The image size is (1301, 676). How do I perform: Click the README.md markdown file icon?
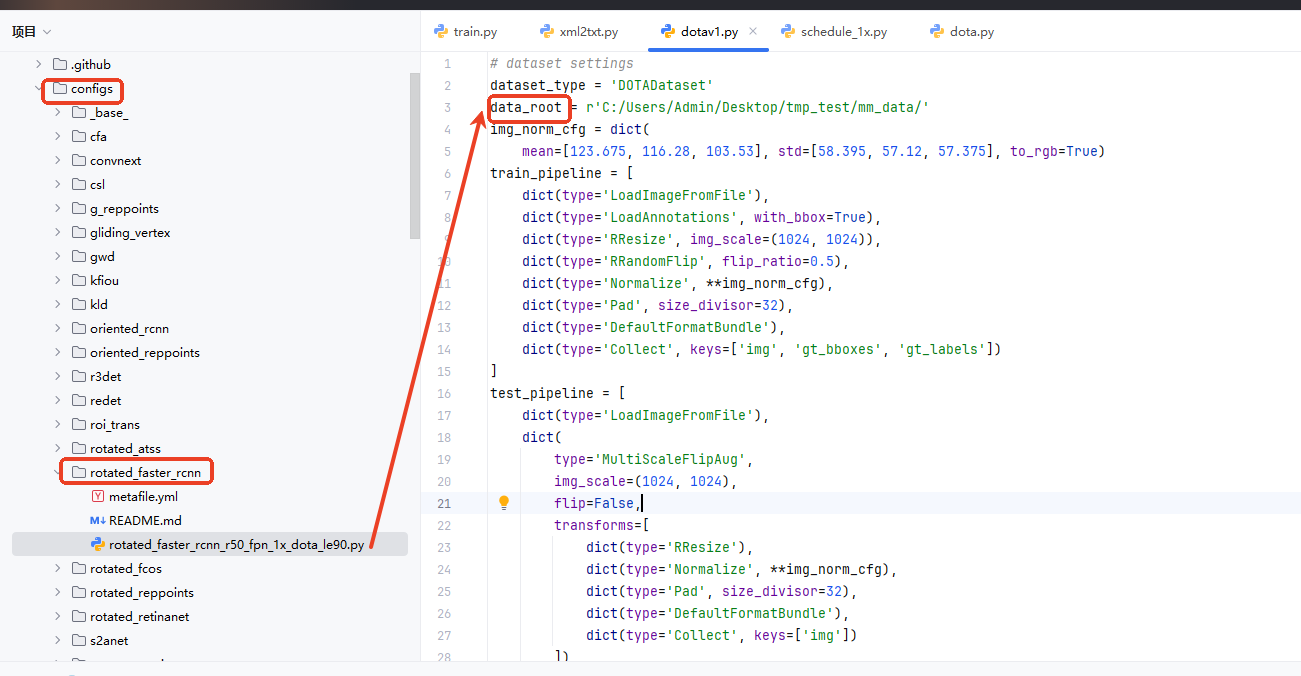tap(98, 520)
